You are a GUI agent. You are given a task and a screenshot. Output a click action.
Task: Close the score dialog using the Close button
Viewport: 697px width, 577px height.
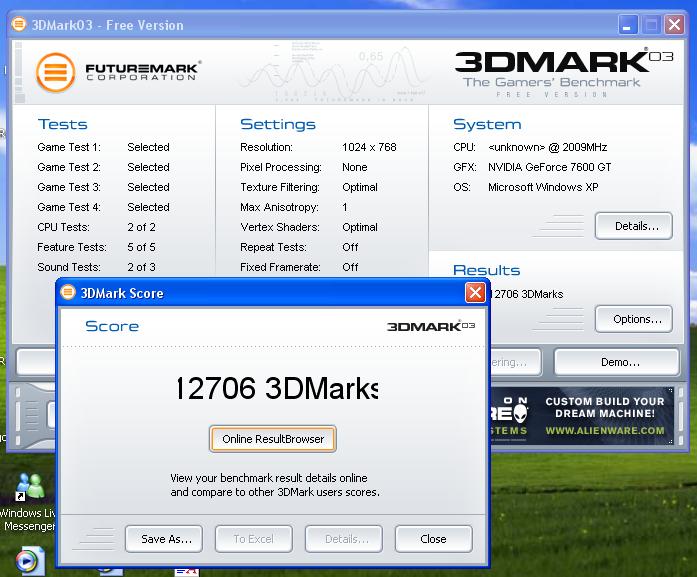433,539
